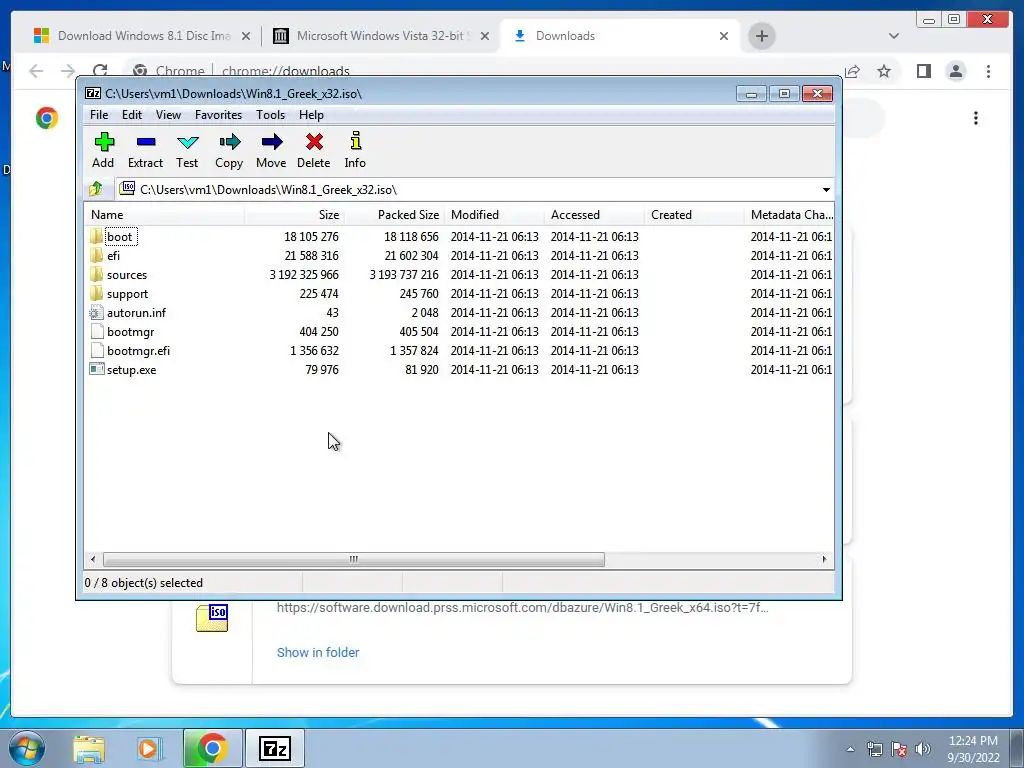Open Windows Explorer from the taskbar
Screen dimensions: 1024x768
point(89,749)
